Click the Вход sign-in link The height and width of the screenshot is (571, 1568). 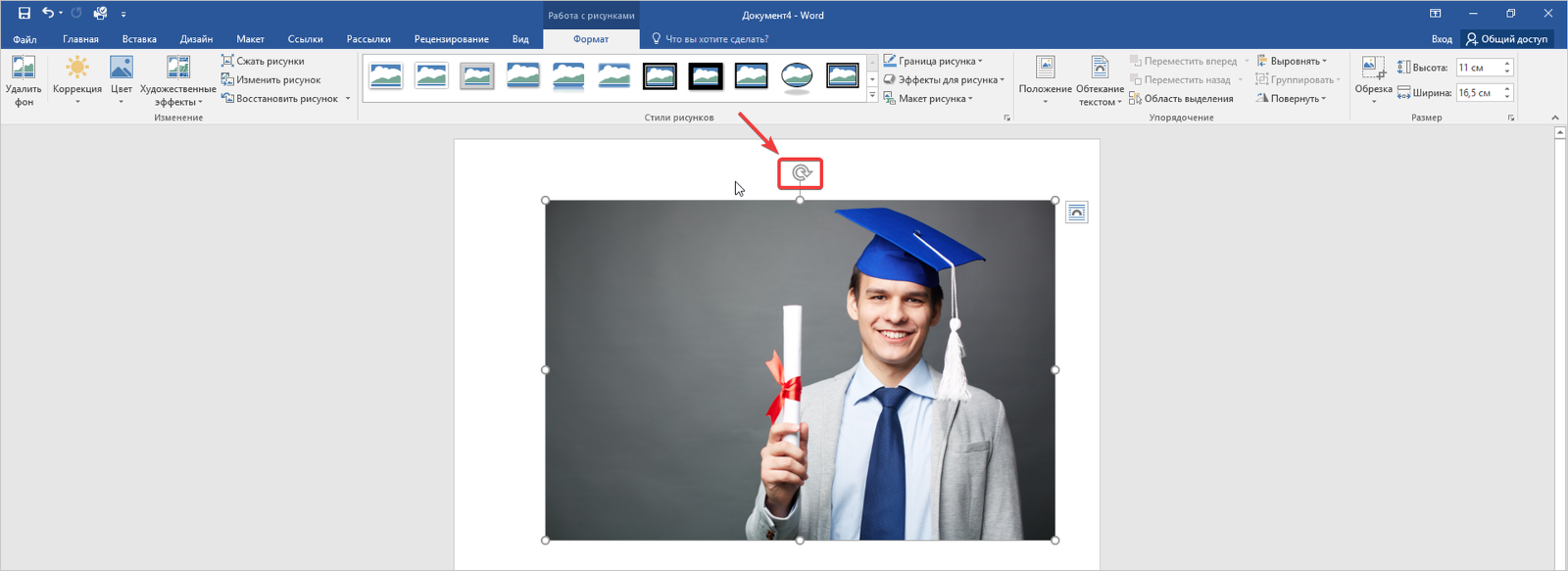coord(1441,39)
